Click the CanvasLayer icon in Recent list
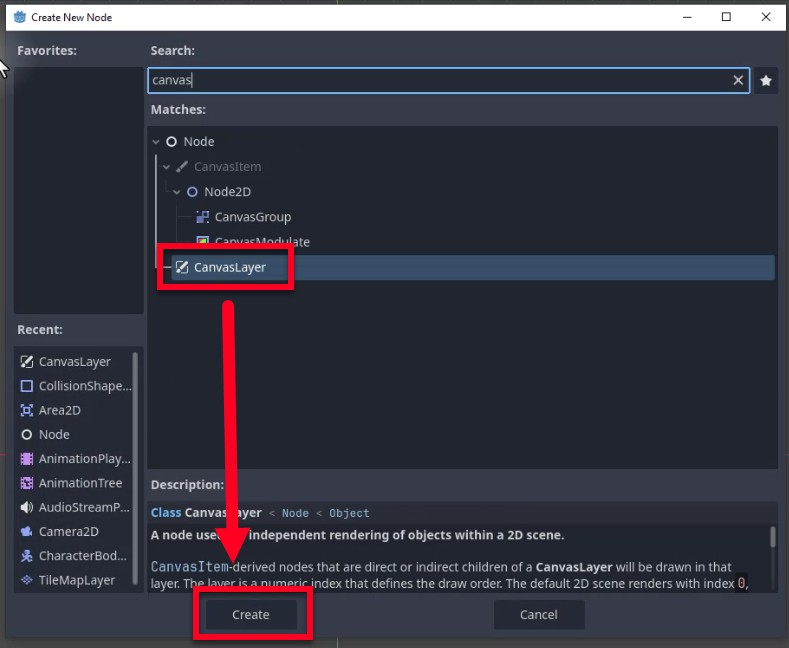The image size is (789, 648). click(x=27, y=362)
